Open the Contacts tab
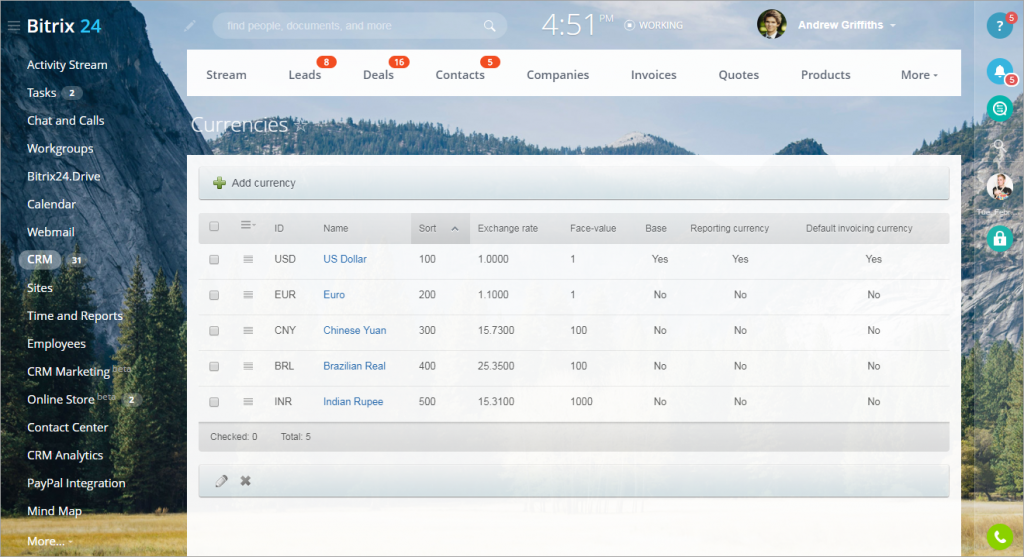Image resolution: width=1024 pixels, height=557 pixels. click(460, 75)
